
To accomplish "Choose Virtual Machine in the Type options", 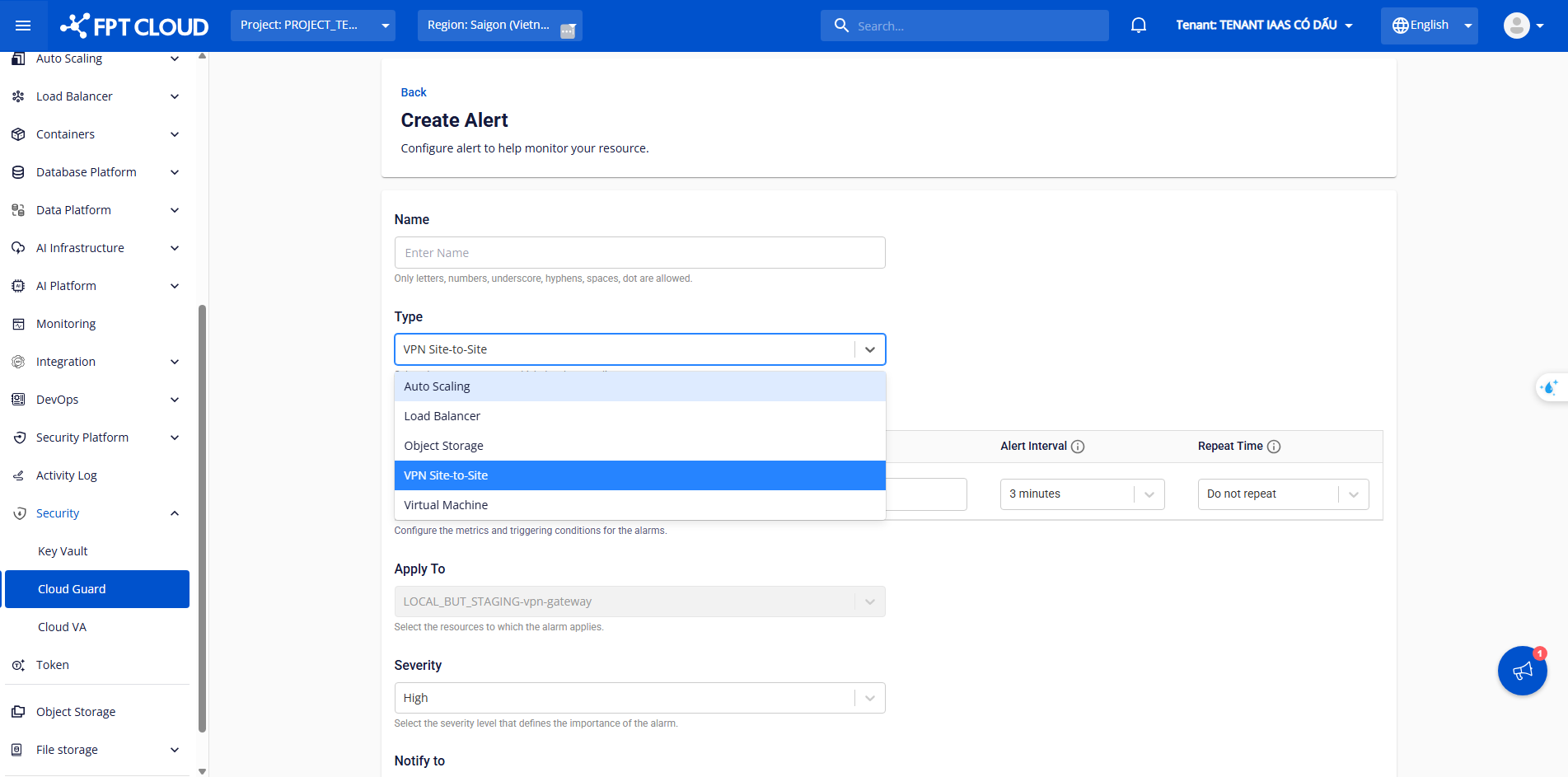I will click(x=639, y=505).
